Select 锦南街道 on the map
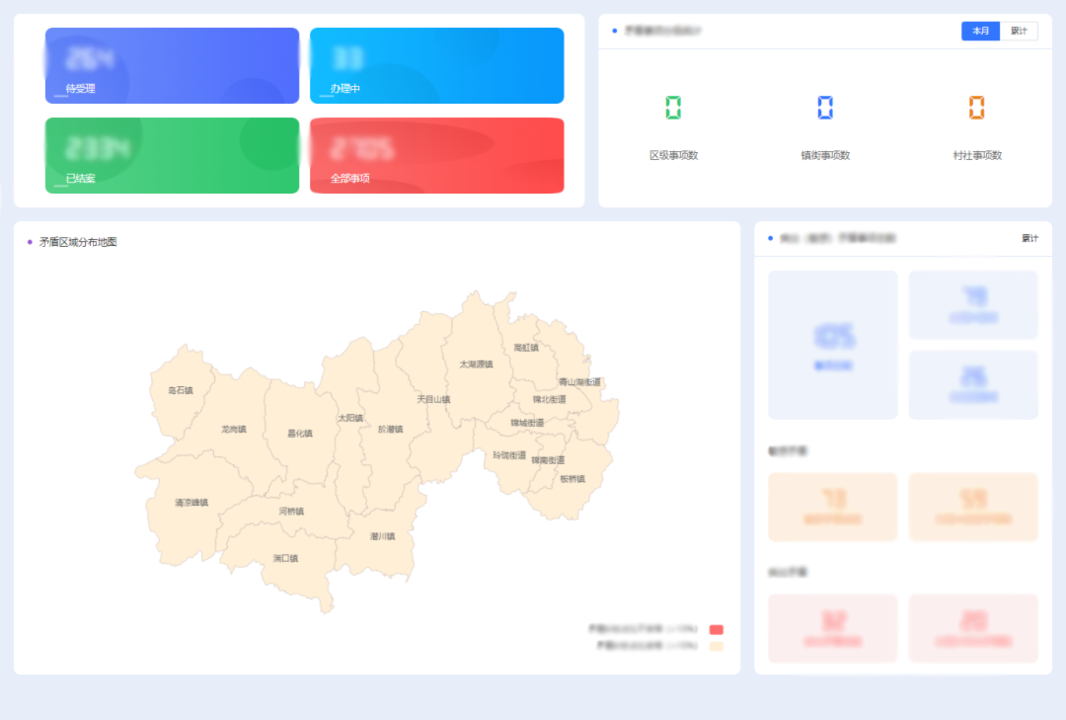This screenshot has height=720, width=1066. 548,460
